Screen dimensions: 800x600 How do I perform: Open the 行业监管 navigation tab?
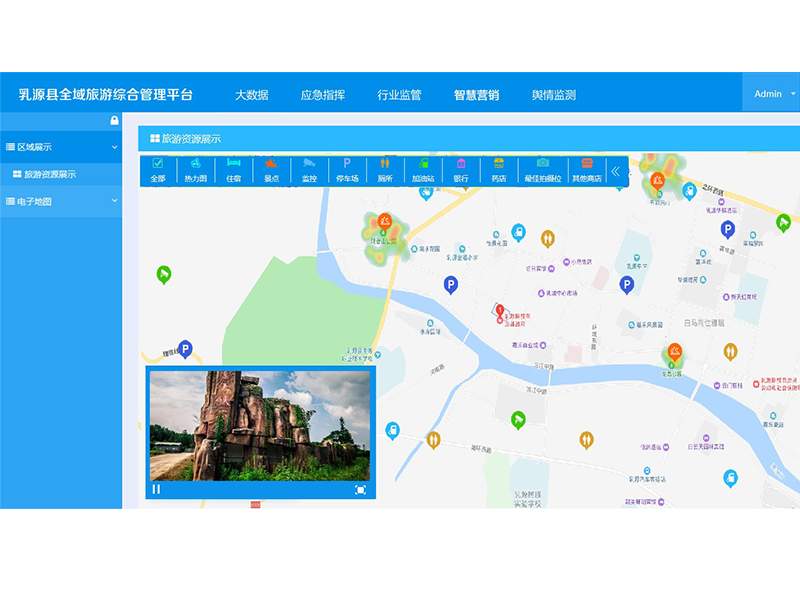click(399, 95)
